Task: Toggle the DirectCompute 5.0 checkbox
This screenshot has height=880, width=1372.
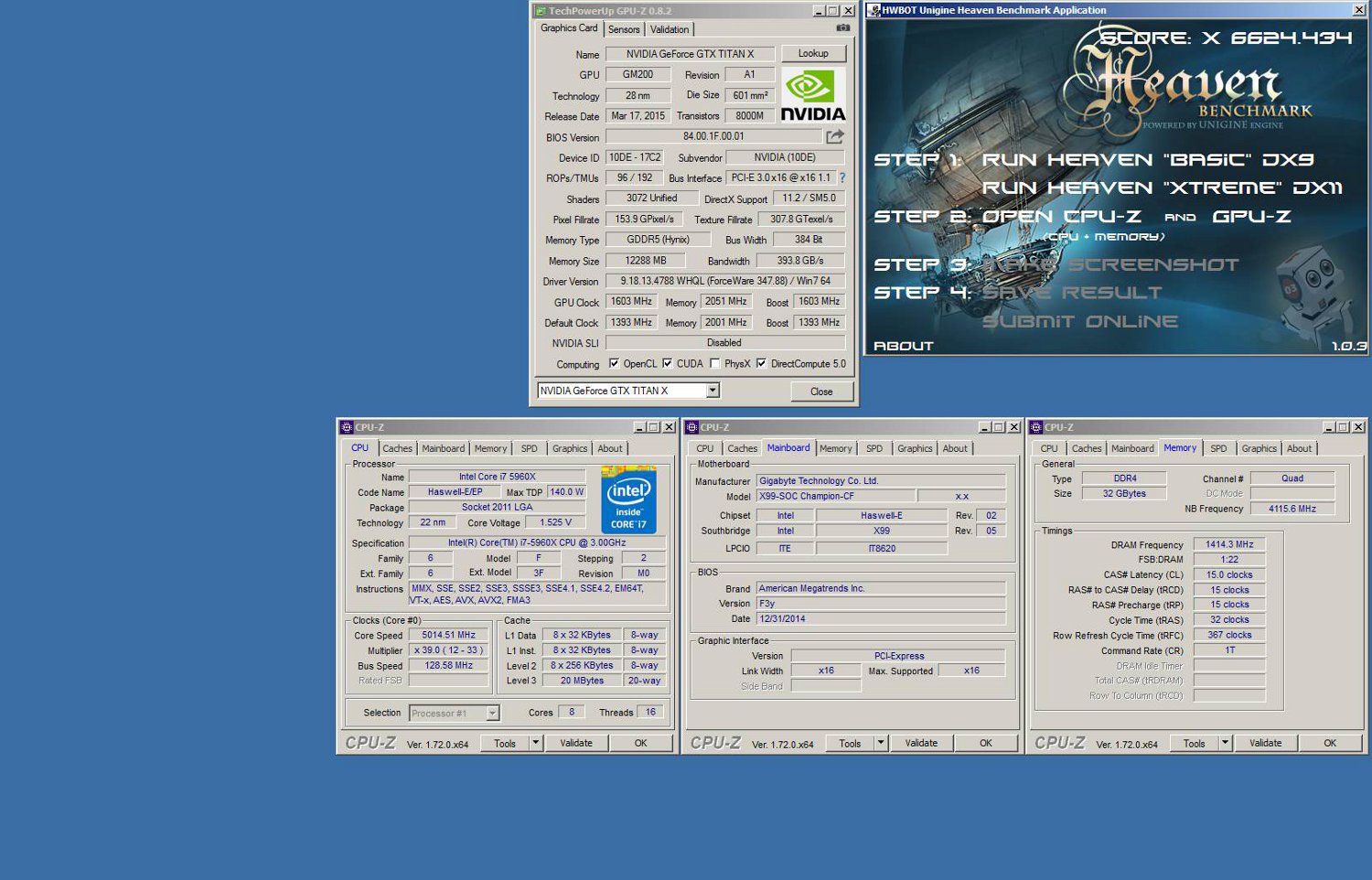Action: coord(761,363)
